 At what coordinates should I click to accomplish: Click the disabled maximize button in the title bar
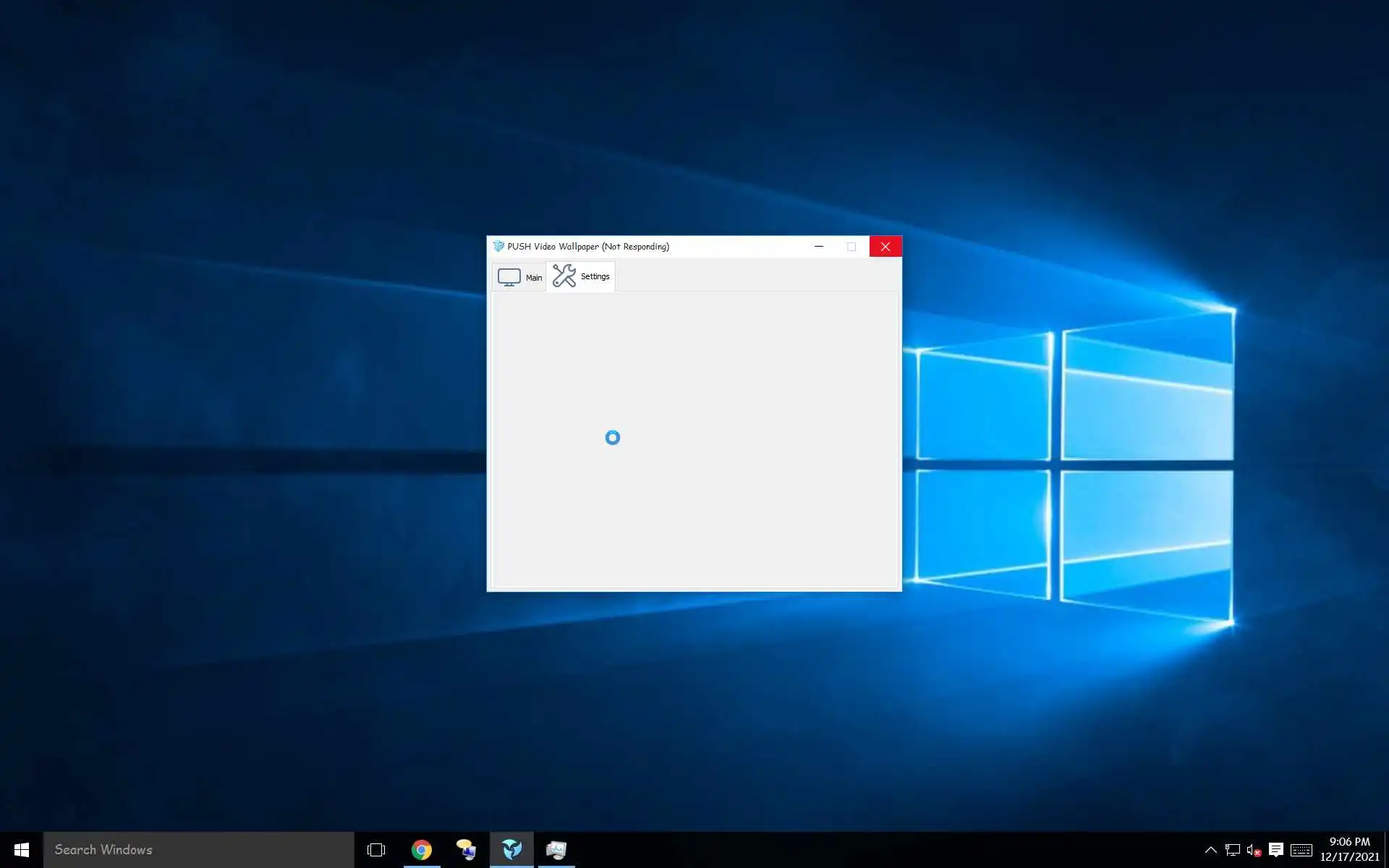coord(851,247)
